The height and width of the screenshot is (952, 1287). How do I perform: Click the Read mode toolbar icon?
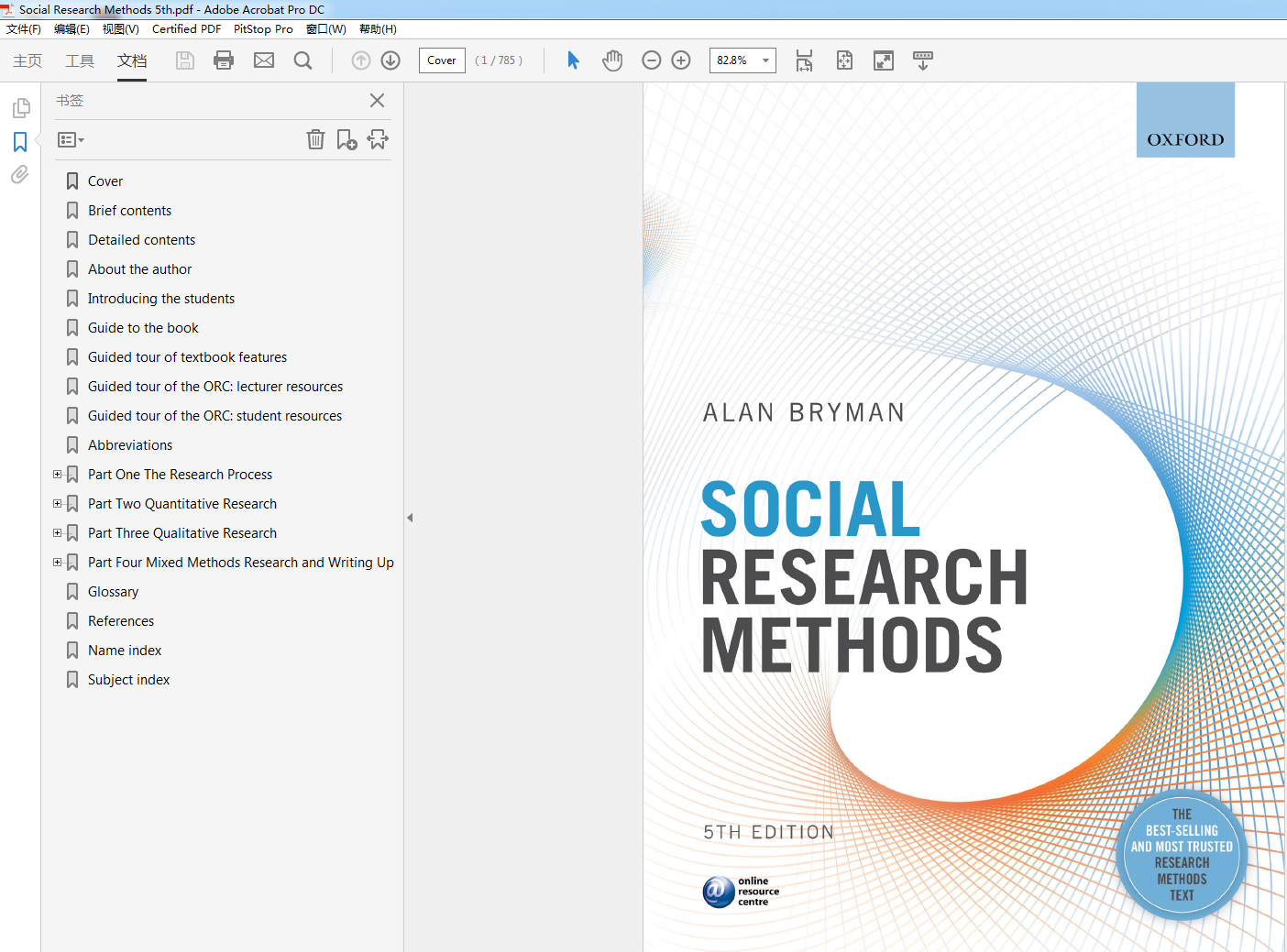(923, 60)
